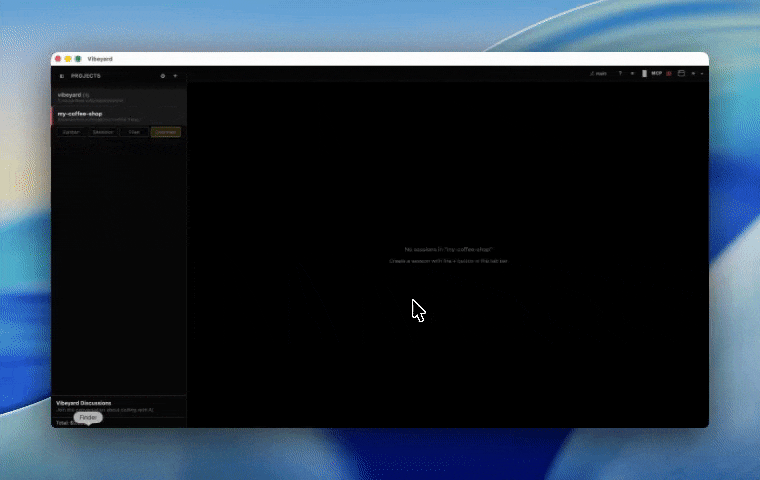
Task: Click the "No sessions in my-coffee-shop" message
Action: [448, 250]
